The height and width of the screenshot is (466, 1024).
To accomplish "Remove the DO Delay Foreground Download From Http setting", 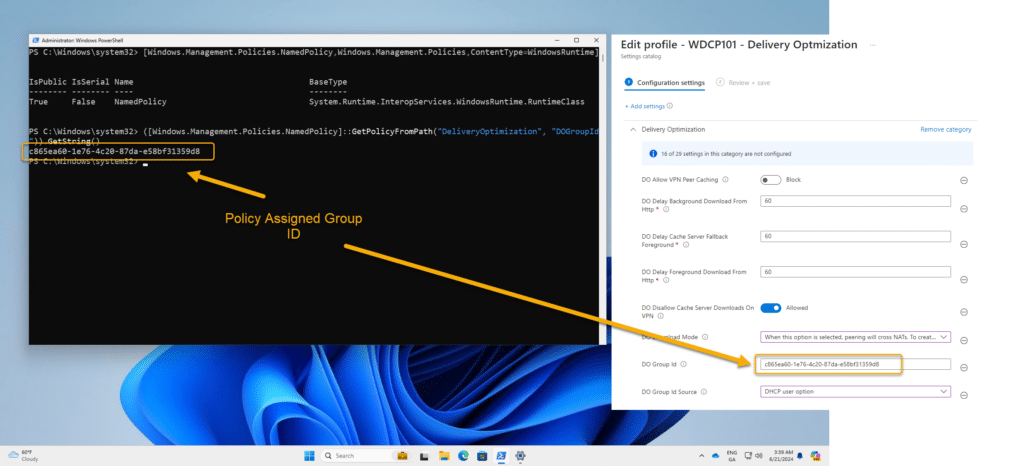I will tap(963, 279).
